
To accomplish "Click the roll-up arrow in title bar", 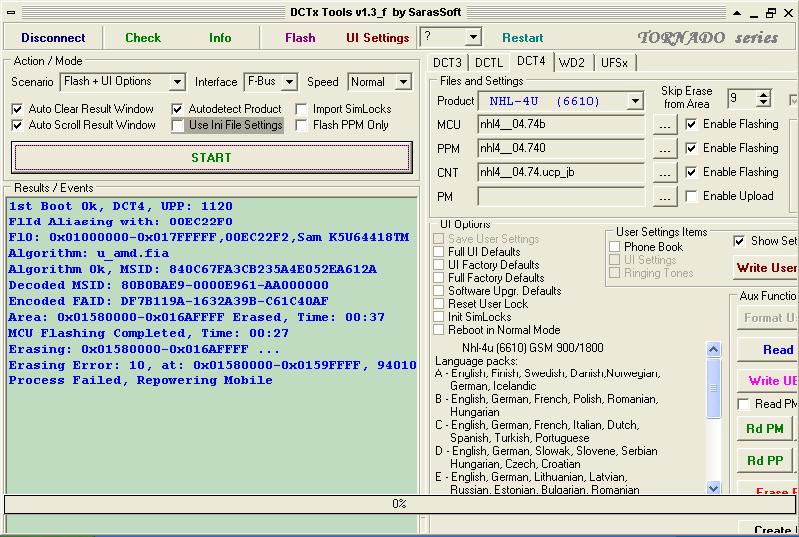I will 737,13.
